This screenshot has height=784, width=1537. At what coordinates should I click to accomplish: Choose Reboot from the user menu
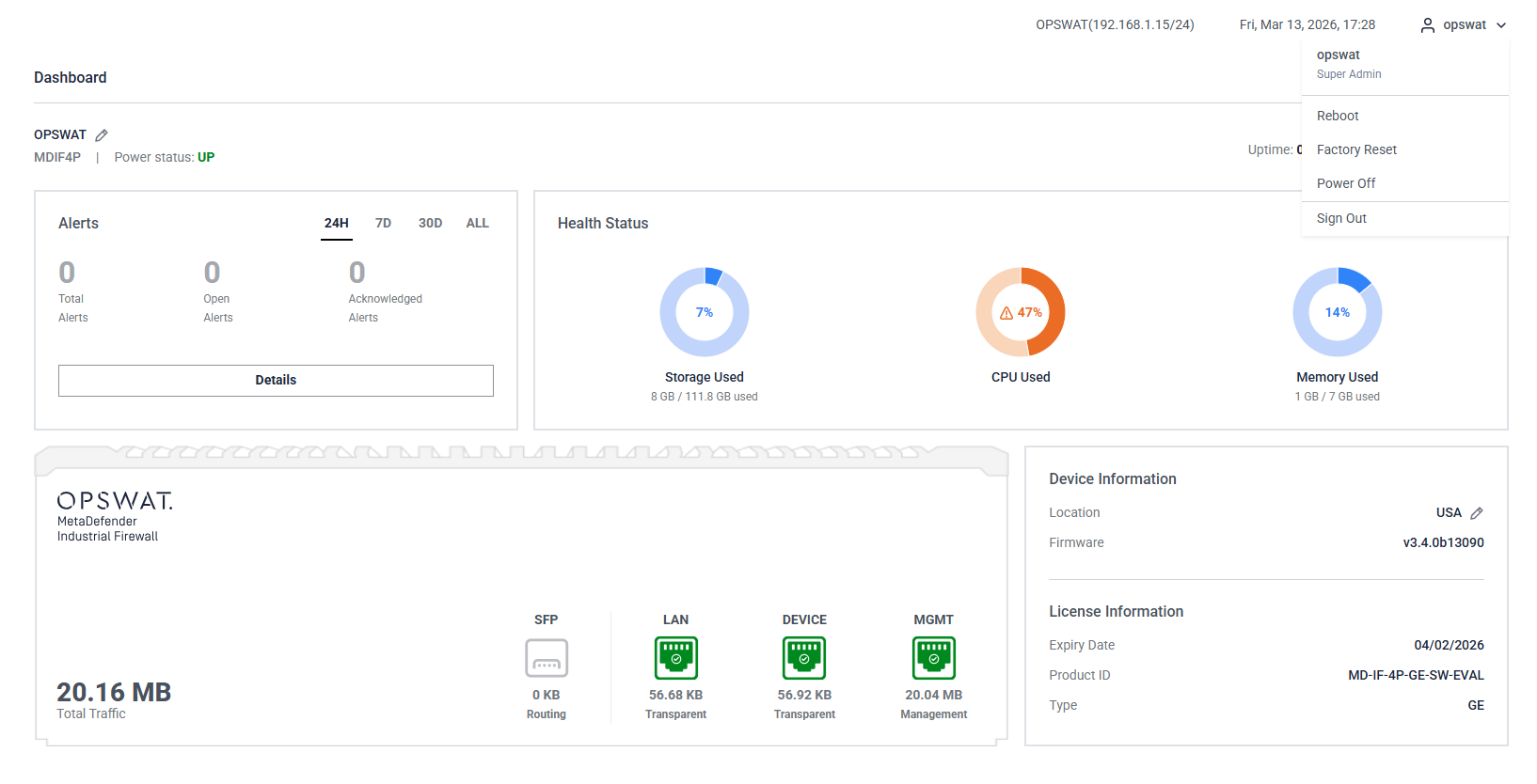(1338, 116)
